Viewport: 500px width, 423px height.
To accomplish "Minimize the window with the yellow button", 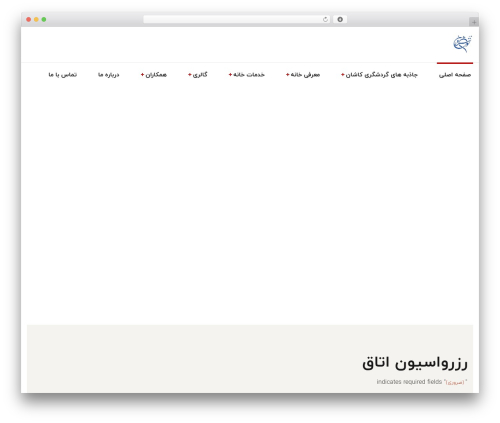I will click(x=36, y=19).
